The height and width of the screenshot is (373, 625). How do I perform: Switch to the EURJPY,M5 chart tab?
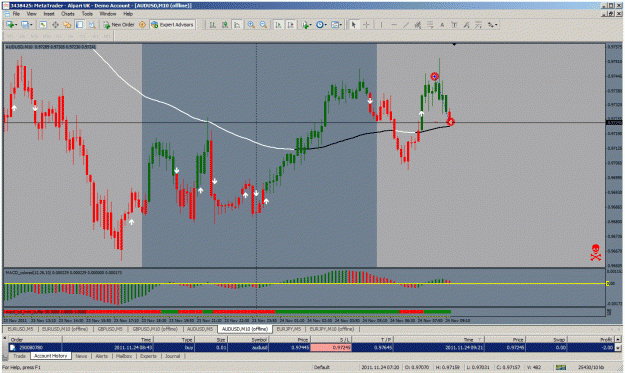click(x=289, y=329)
